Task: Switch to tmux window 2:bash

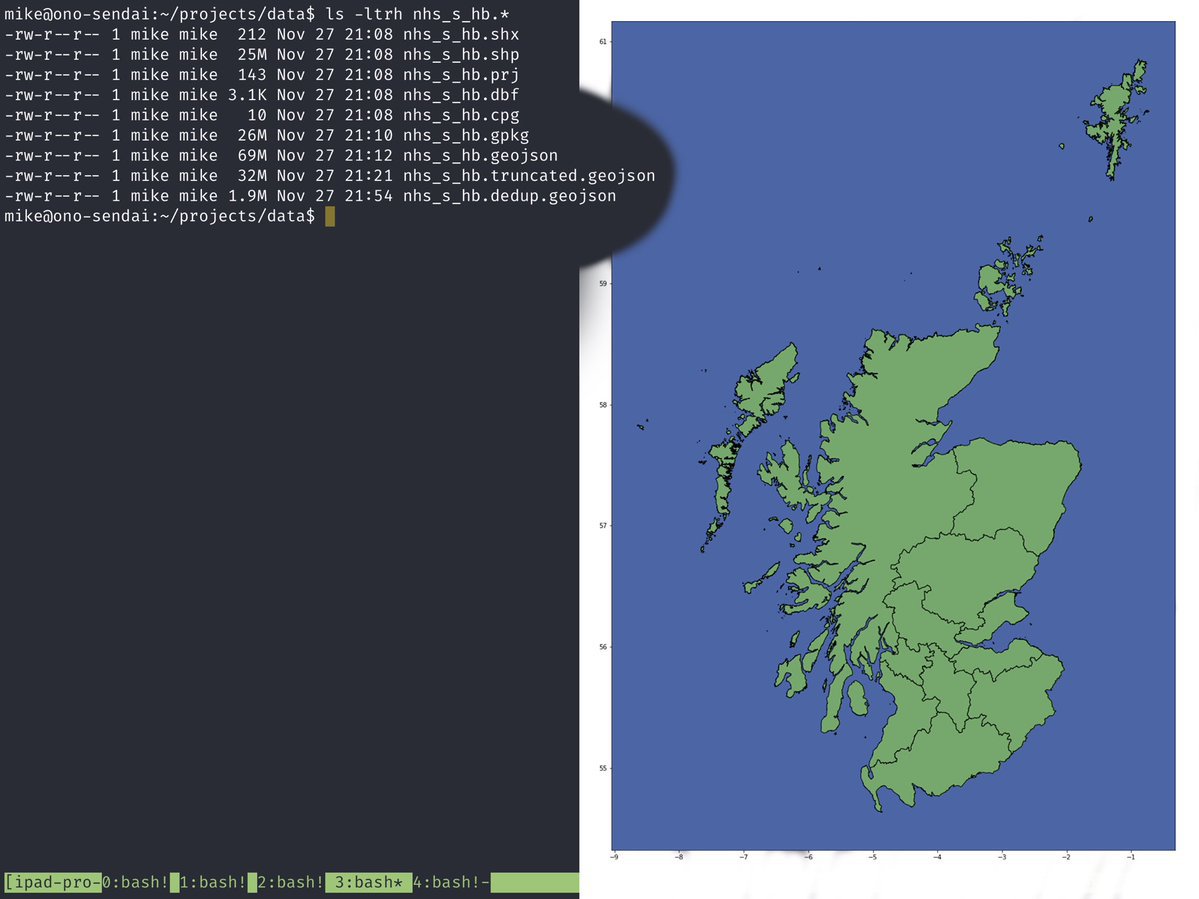Action: tap(289, 882)
